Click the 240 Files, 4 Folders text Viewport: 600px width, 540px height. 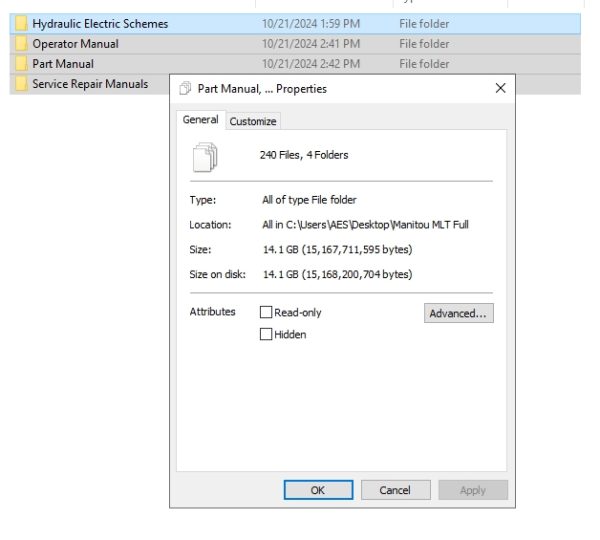304,155
